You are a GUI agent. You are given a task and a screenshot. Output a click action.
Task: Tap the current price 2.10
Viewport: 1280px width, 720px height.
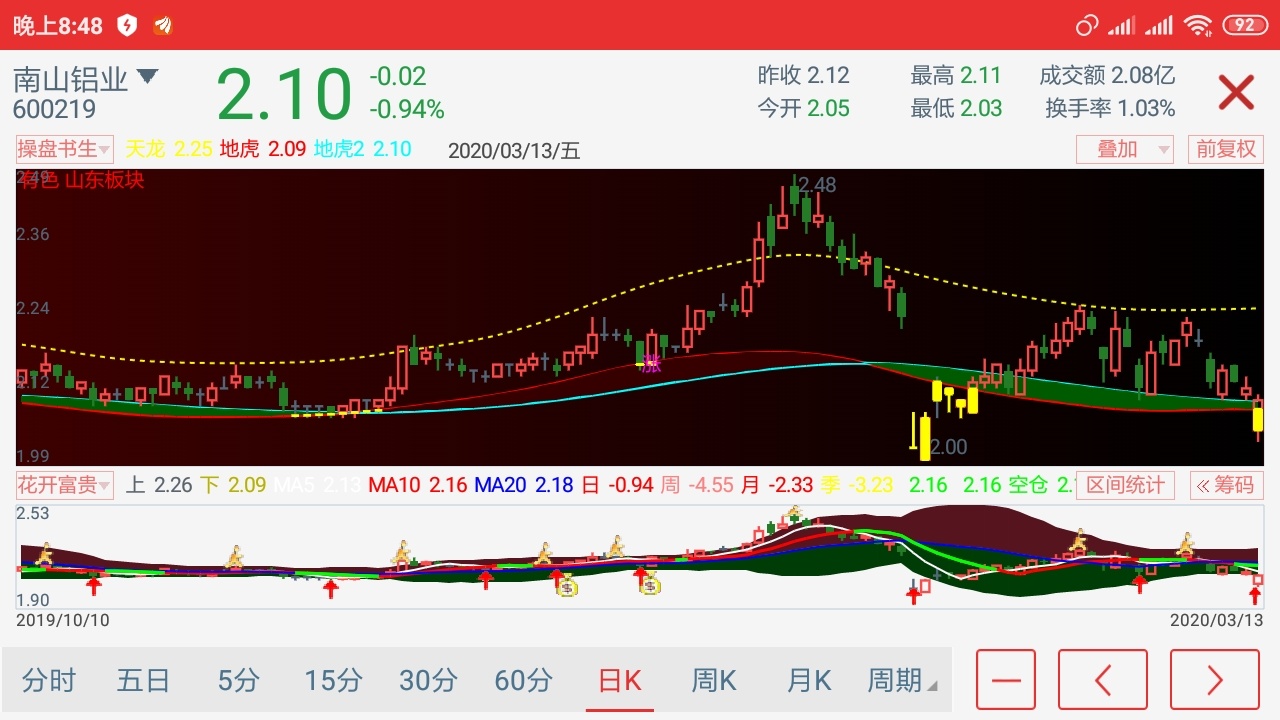coord(284,94)
